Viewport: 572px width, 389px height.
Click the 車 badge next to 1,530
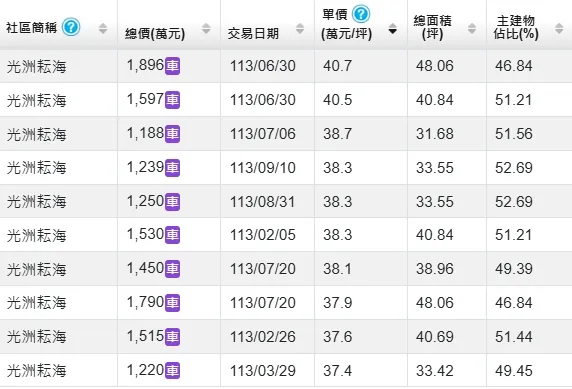(172, 235)
